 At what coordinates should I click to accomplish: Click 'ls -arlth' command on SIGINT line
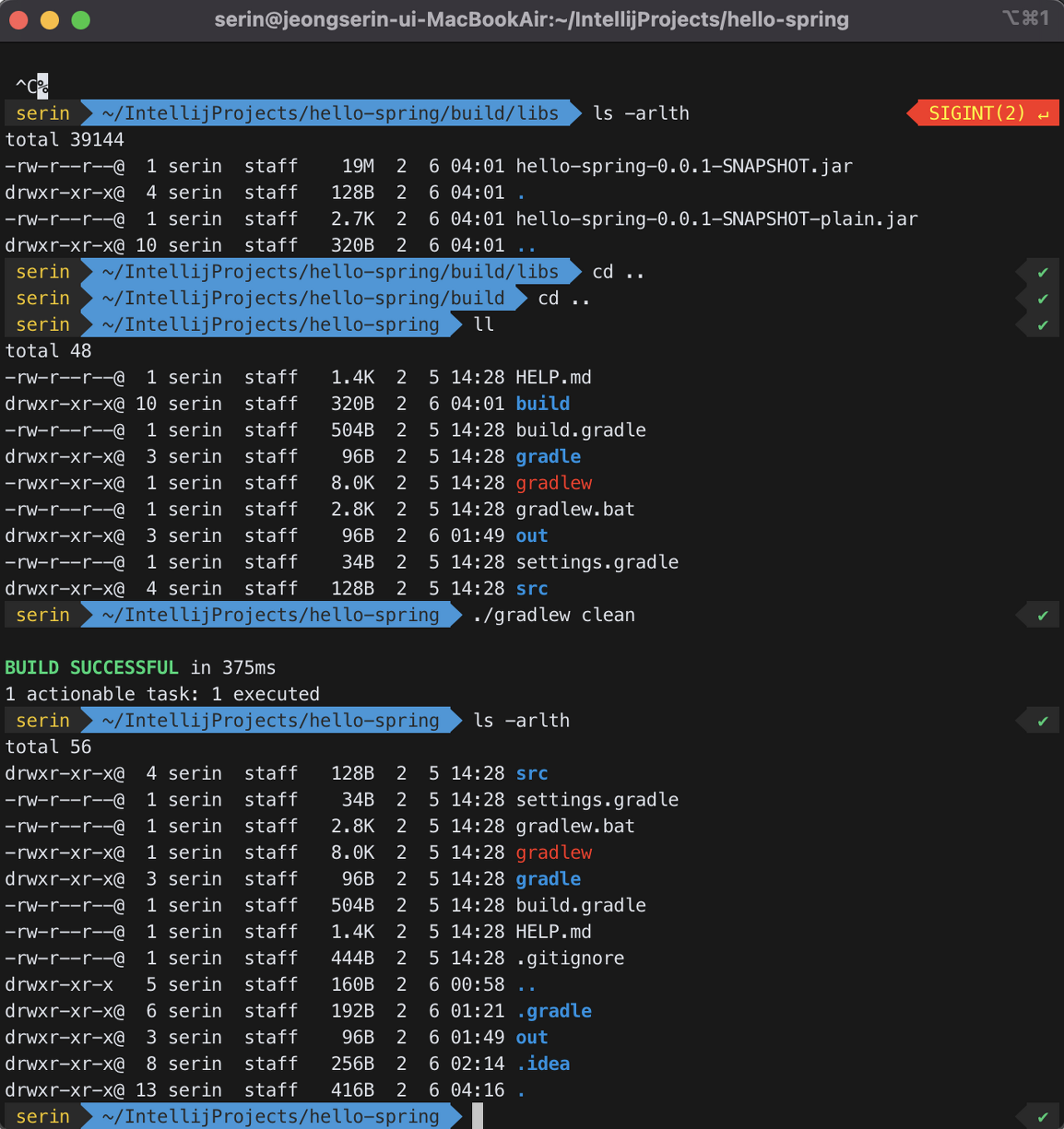641,113
